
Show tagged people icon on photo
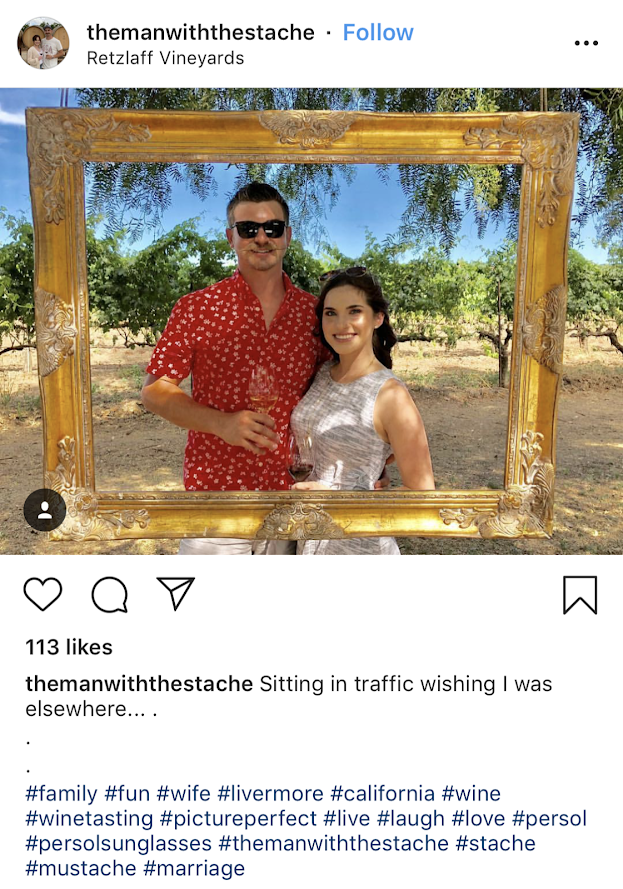click(45, 510)
